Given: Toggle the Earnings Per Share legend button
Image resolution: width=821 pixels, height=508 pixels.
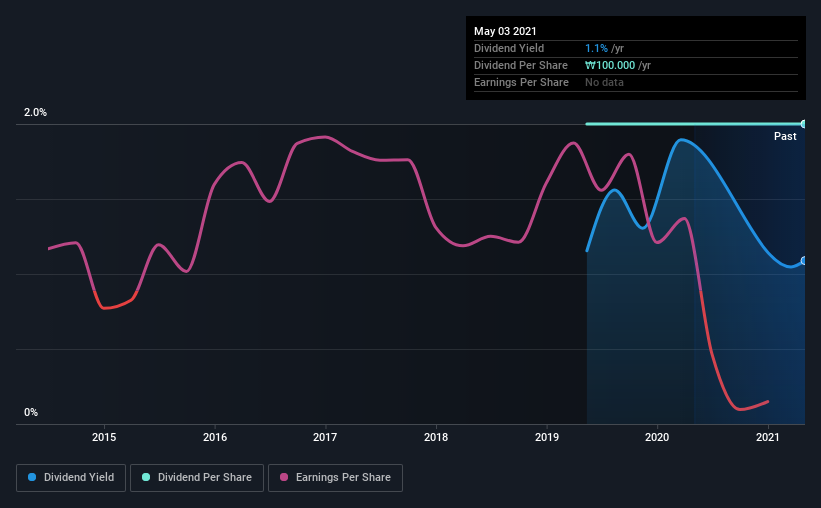Looking at the screenshot, I should 335,478.
